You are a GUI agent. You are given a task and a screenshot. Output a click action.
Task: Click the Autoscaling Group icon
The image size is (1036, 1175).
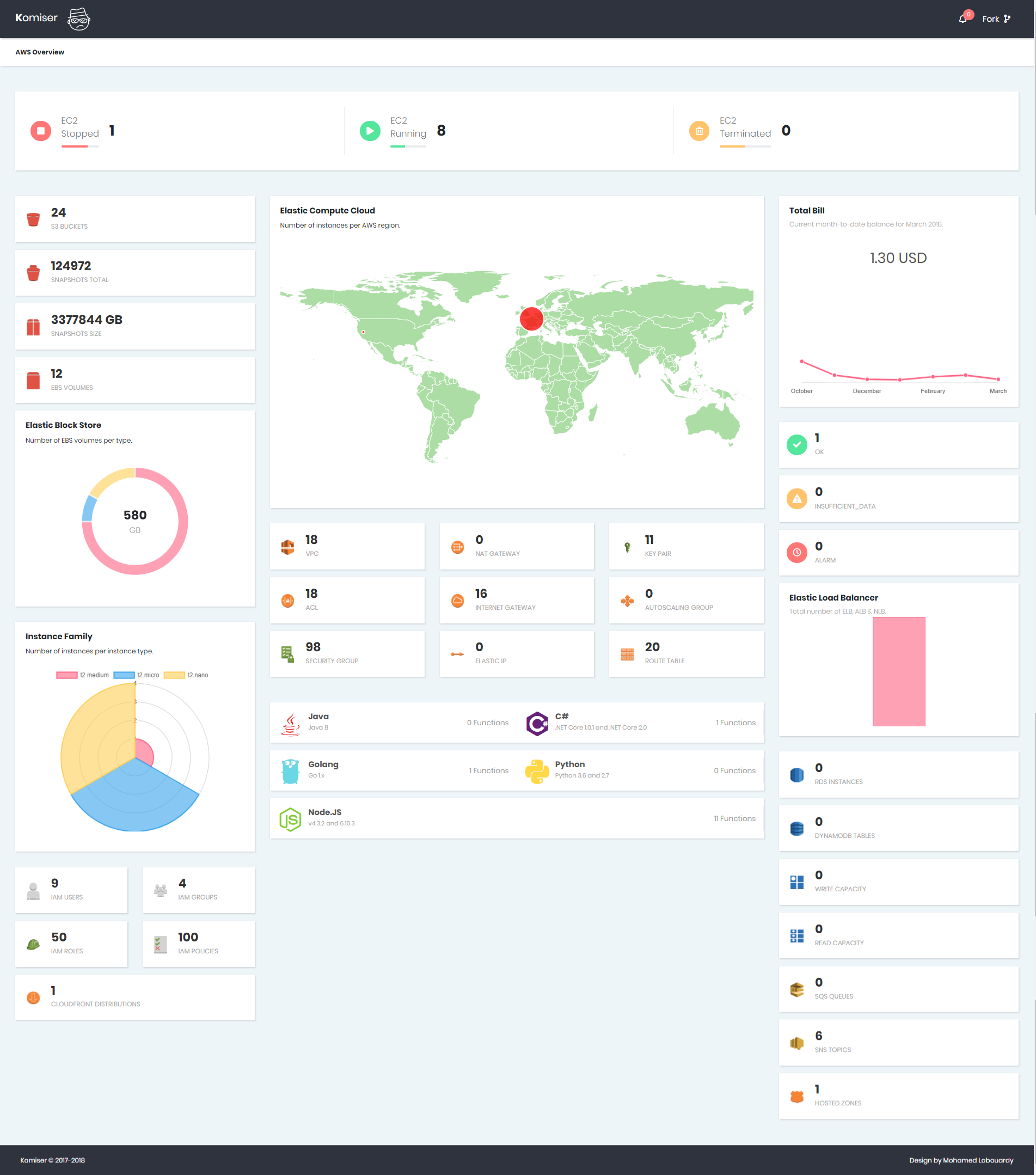(x=627, y=601)
